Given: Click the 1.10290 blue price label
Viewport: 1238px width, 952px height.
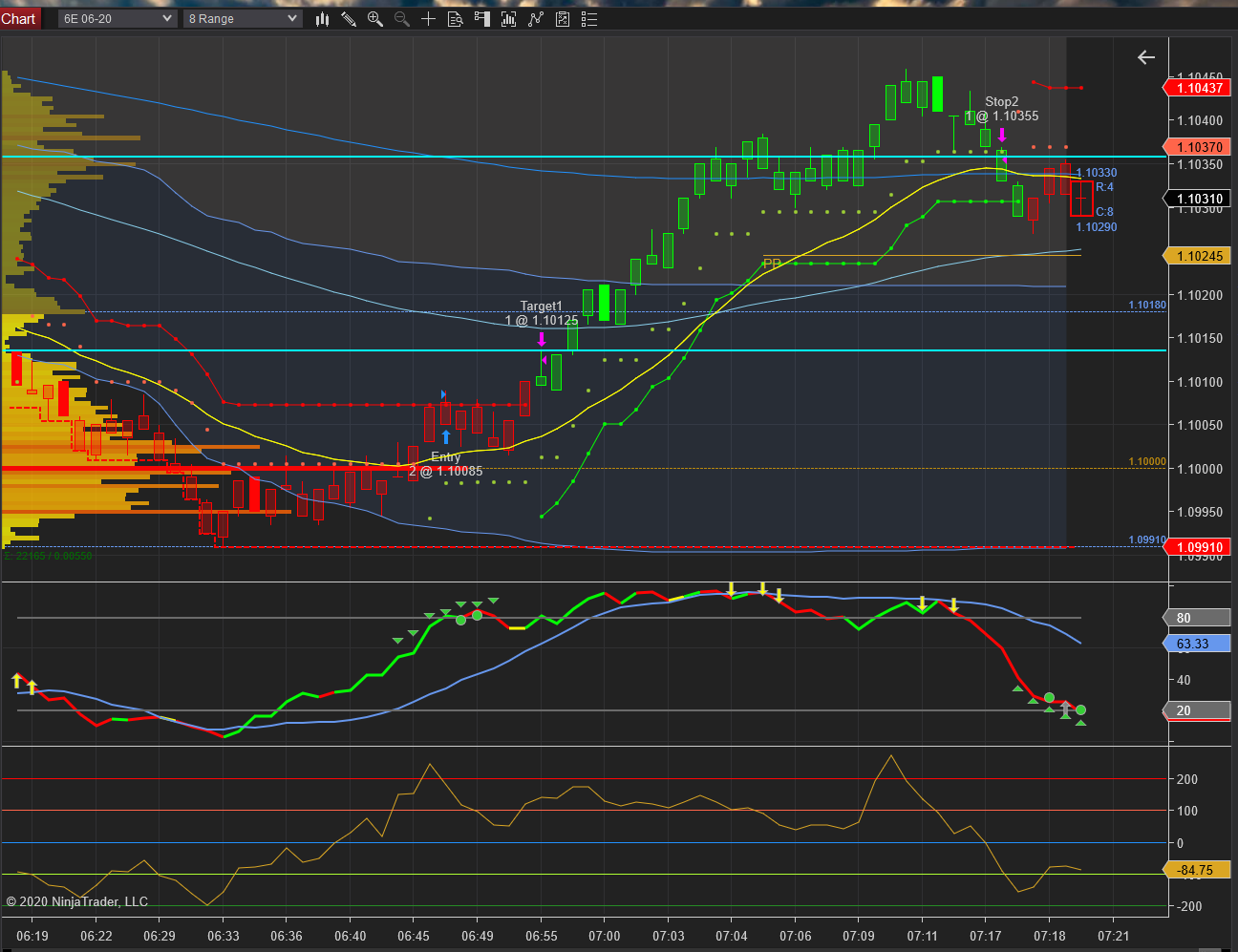Looking at the screenshot, I should [1097, 226].
